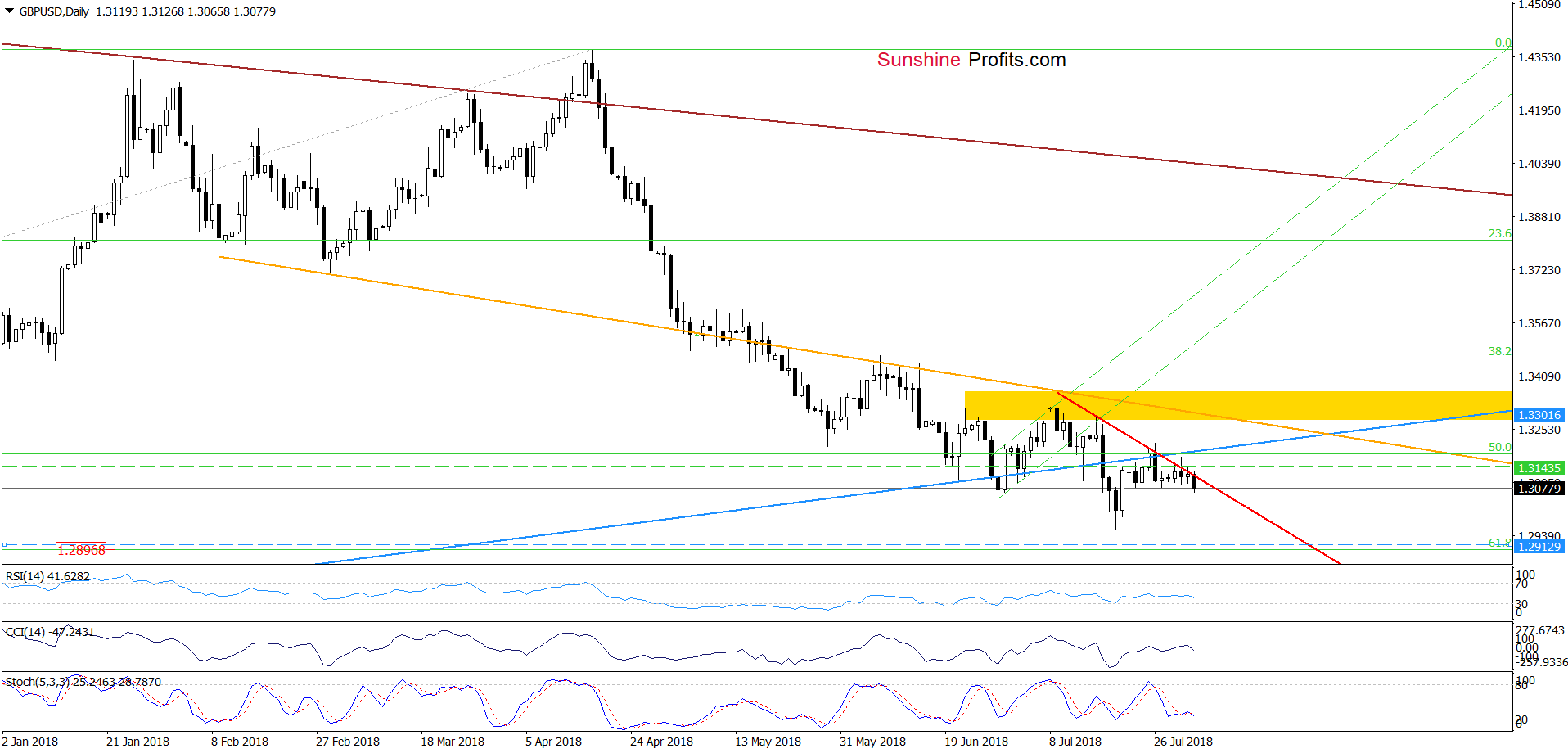This screenshot has height=753, width=1568.
Task: Select the 1.43530 price scale value
Action: coord(1539,57)
